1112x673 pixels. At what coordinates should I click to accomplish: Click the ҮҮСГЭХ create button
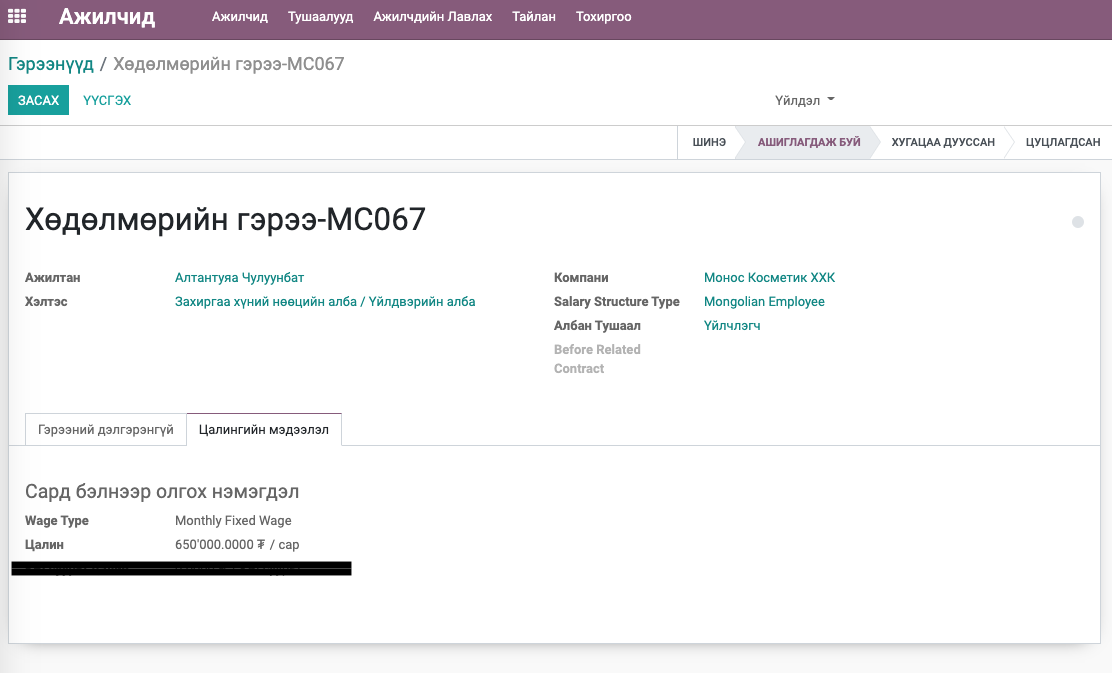point(107,100)
